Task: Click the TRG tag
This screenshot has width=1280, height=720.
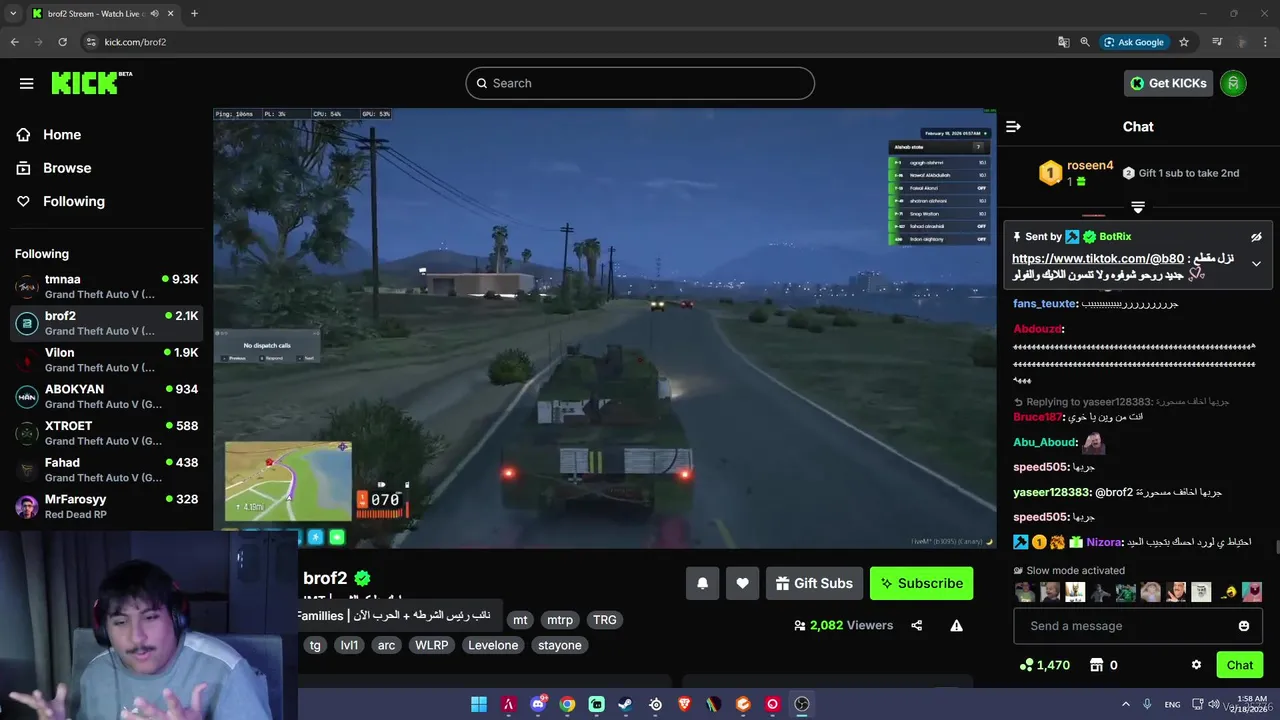Action: tap(605, 620)
